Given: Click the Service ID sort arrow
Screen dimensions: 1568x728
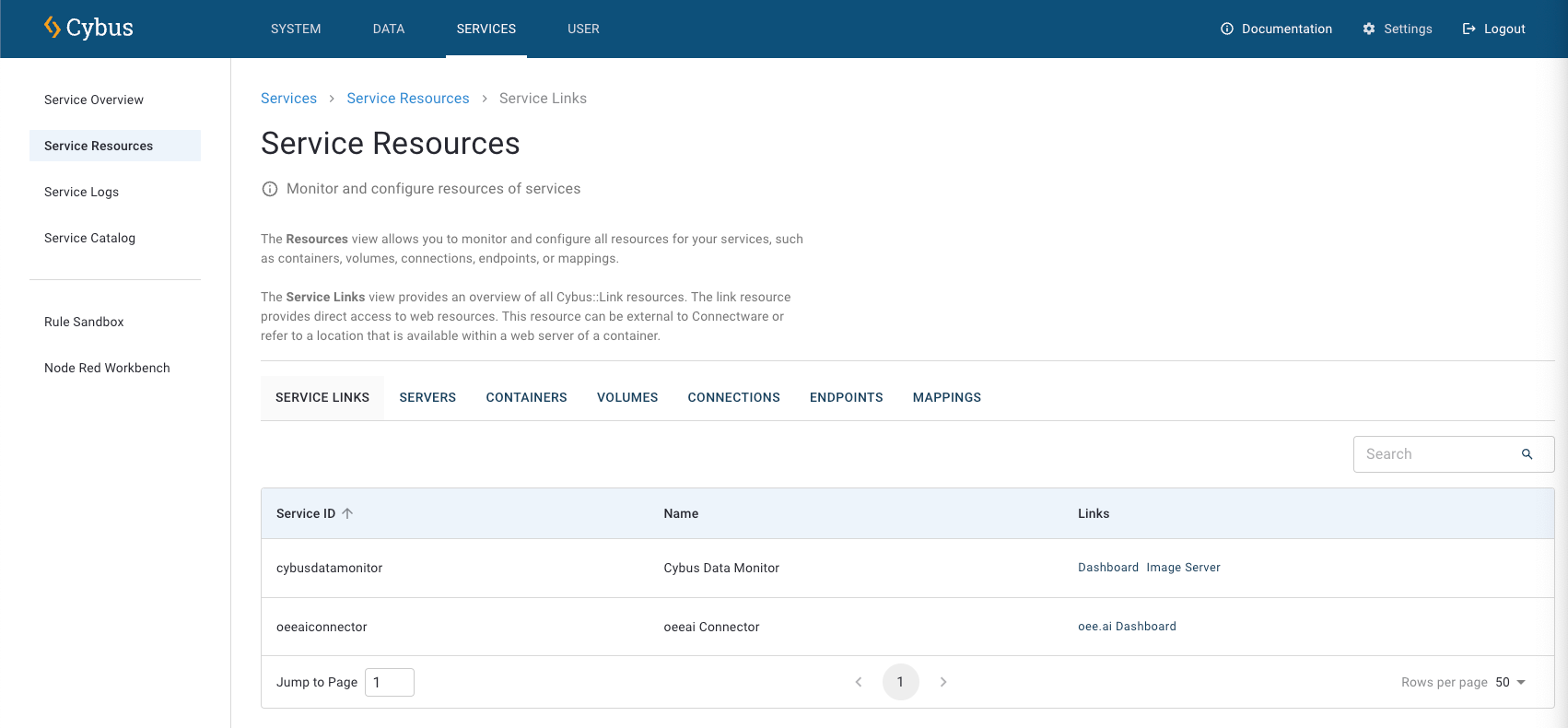Looking at the screenshot, I should point(347,513).
